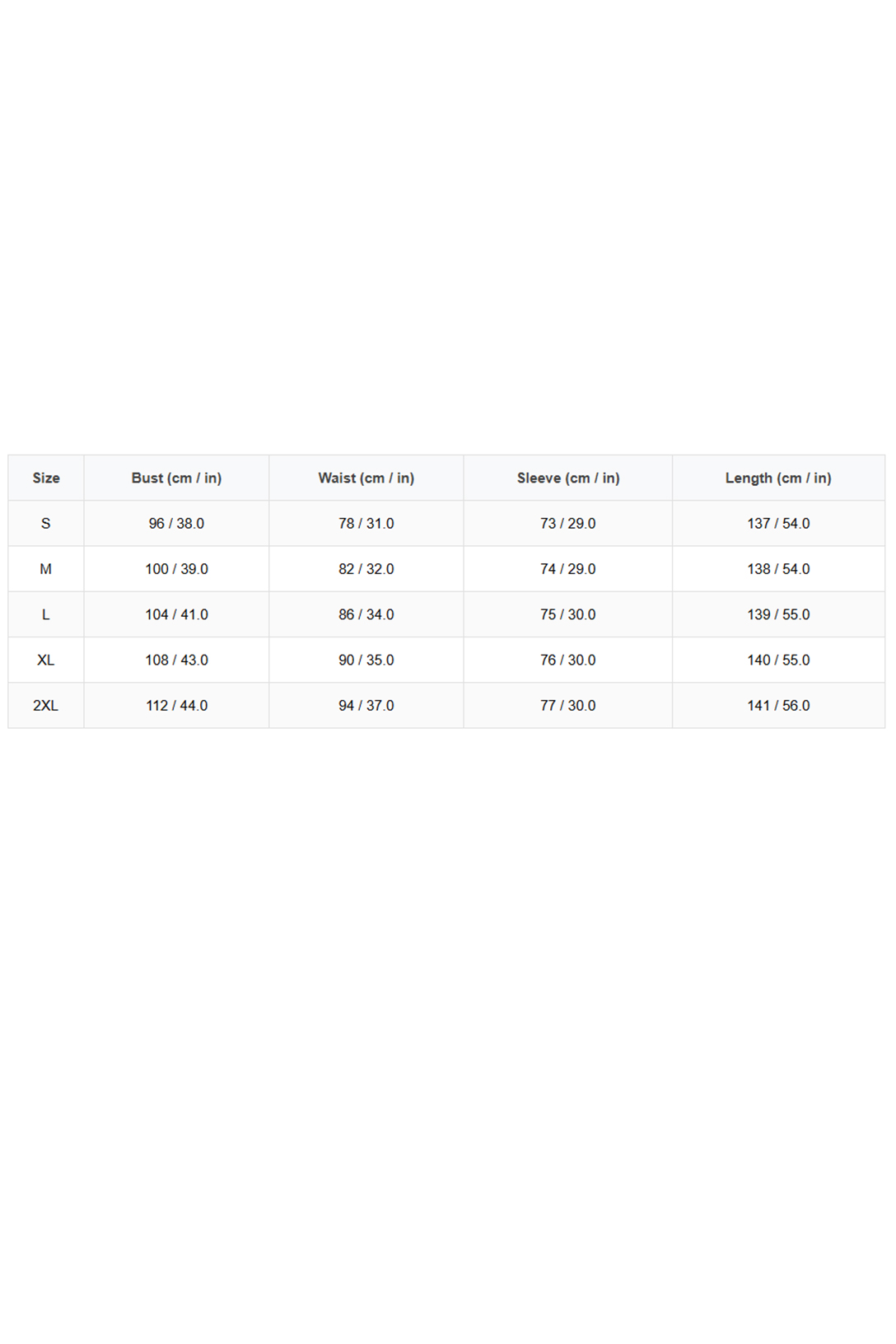Select bust value 112 / 44.0
Screen dimensions: 896x1344
coord(176,706)
